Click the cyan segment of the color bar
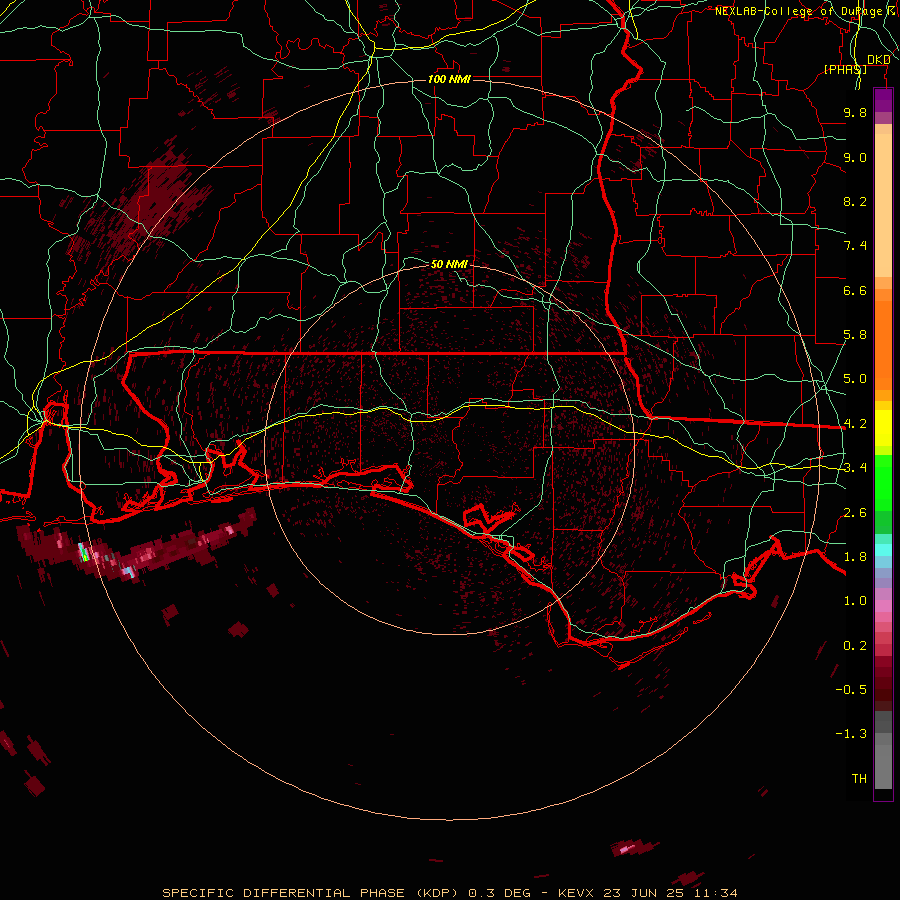Image resolution: width=900 pixels, height=900 pixels. coord(883,550)
